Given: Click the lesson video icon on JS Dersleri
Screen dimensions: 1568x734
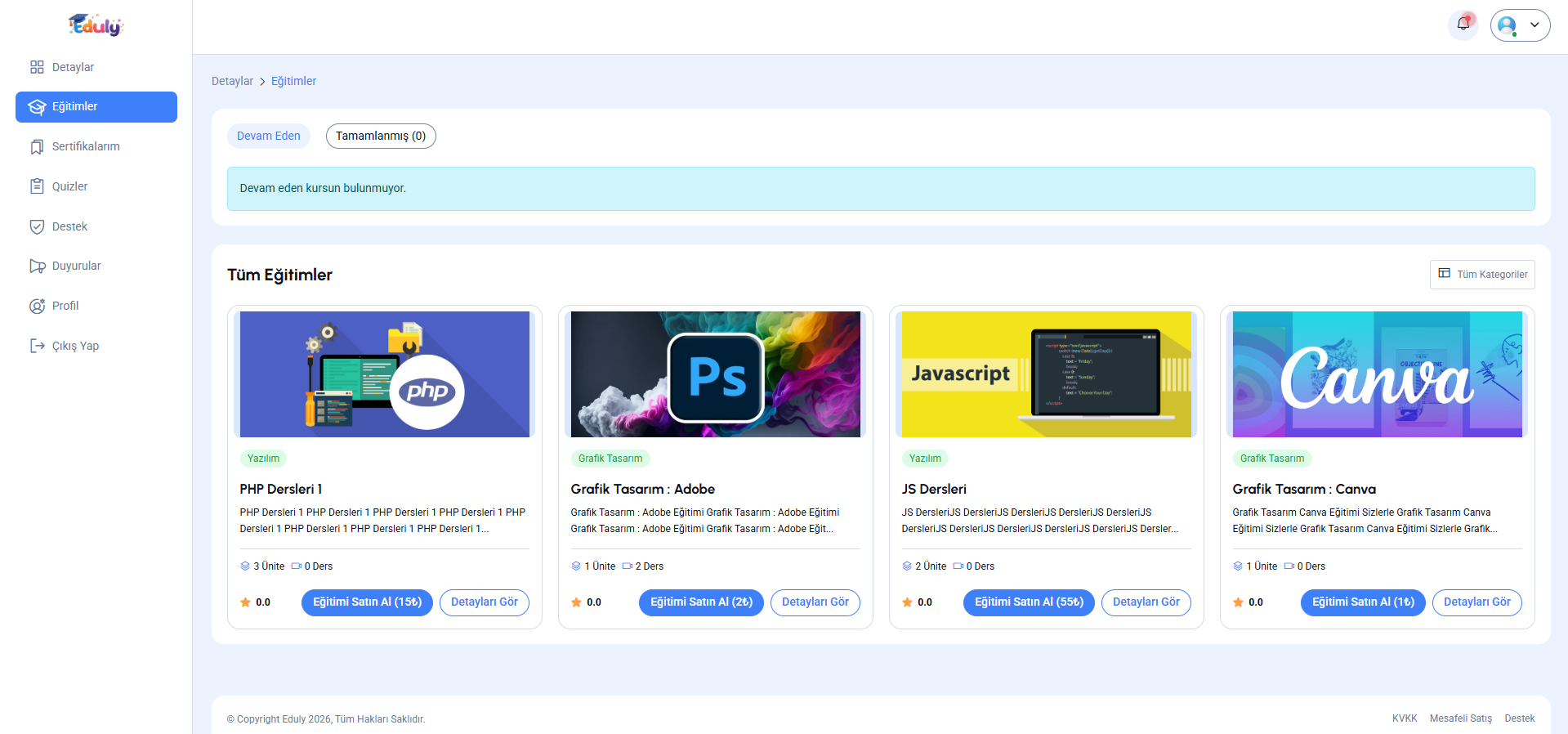Looking at the screenshot, I should 958,566.
